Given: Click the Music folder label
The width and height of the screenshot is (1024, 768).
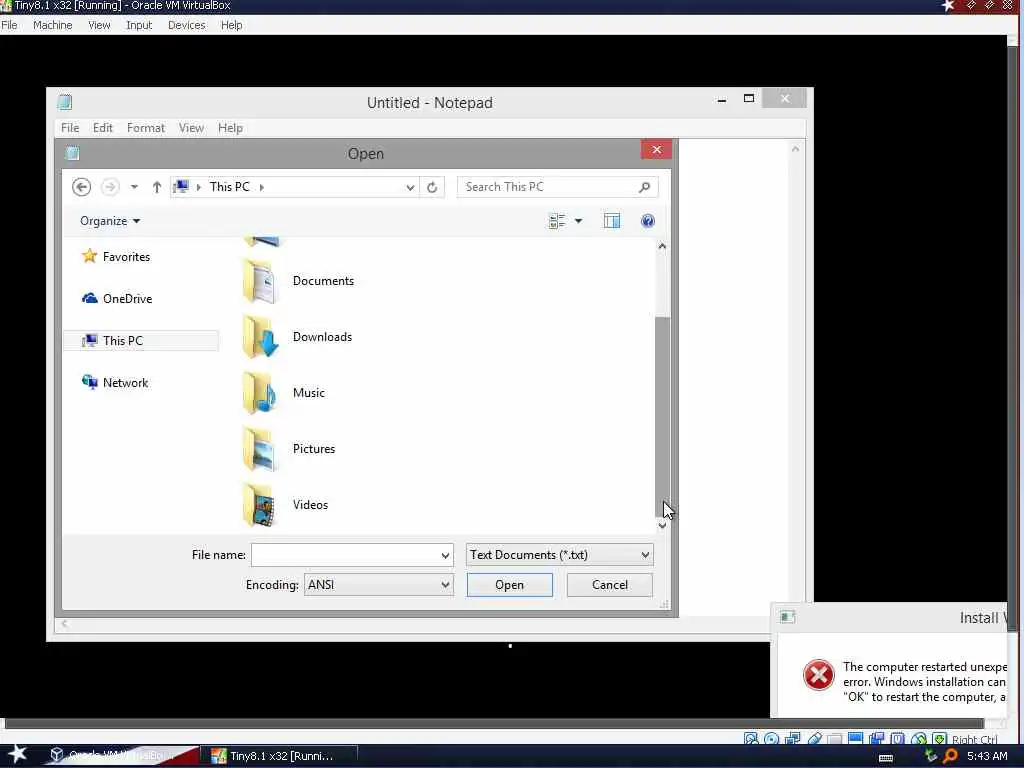Looking at the screenshot, I should click(x=309, y=393).
